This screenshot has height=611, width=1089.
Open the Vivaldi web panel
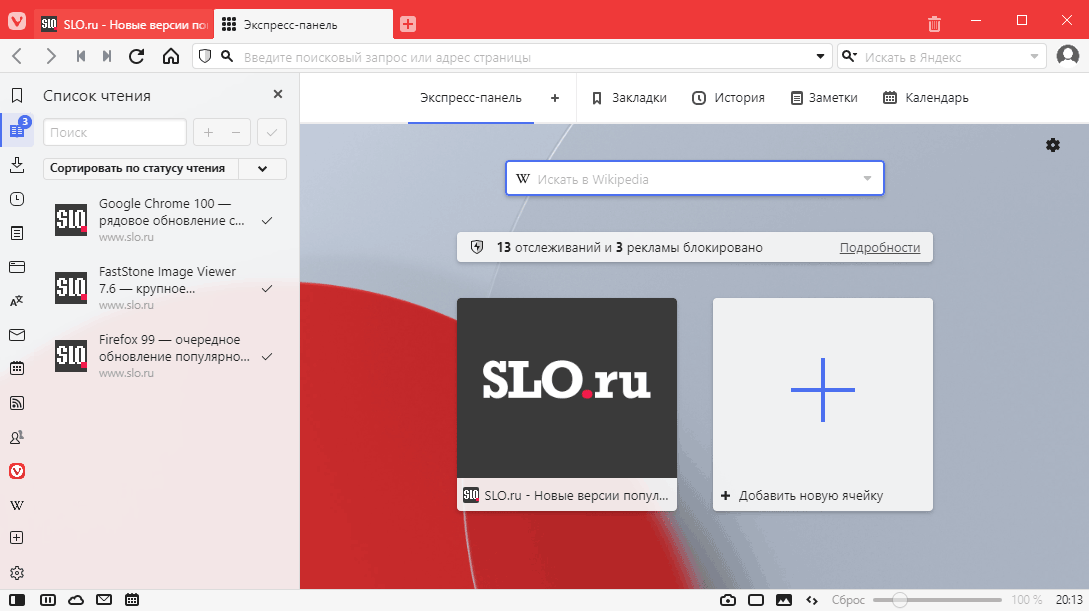tap(17, 471)
